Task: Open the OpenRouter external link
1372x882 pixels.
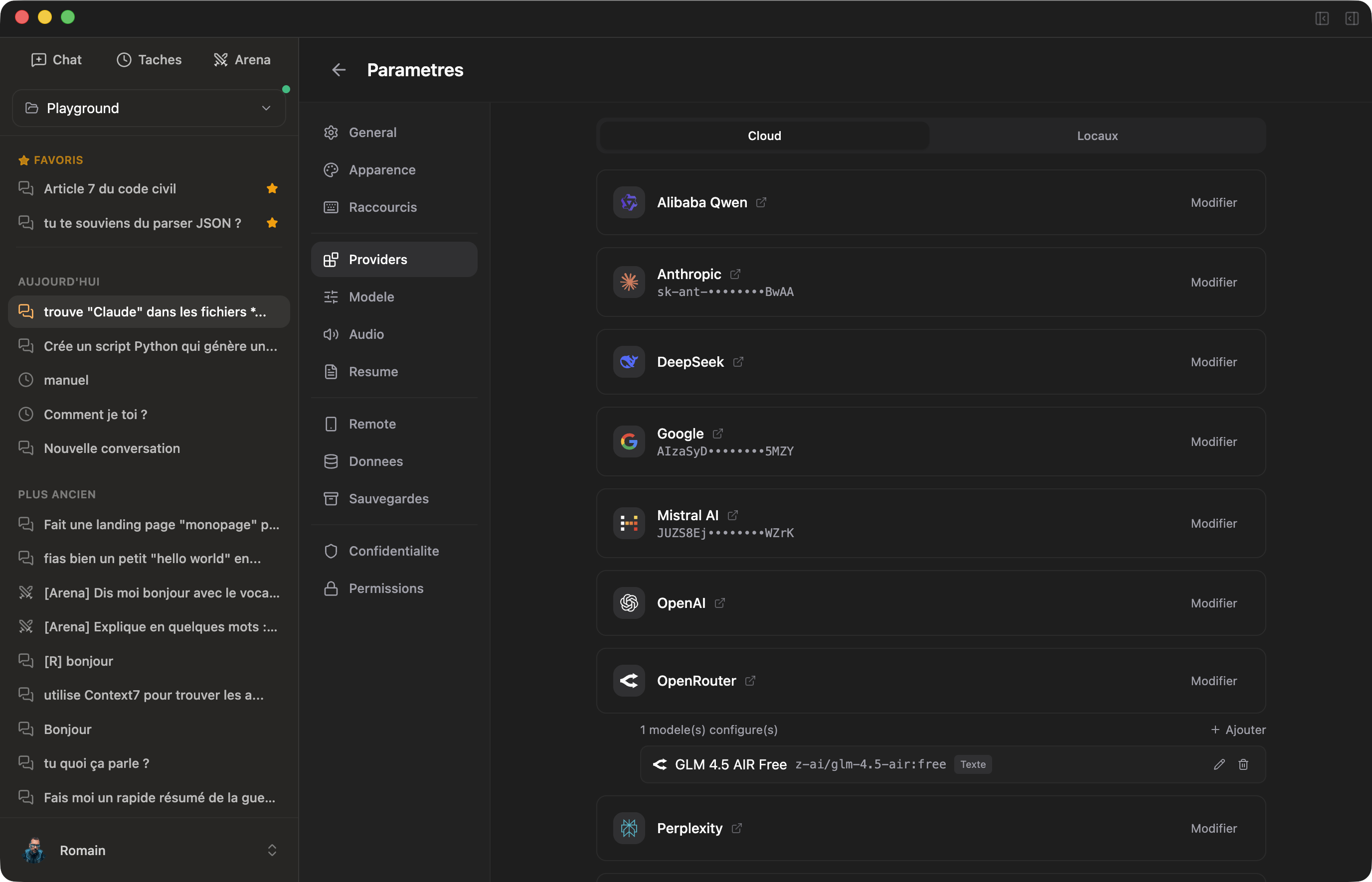Action: [x=750, y=680]
